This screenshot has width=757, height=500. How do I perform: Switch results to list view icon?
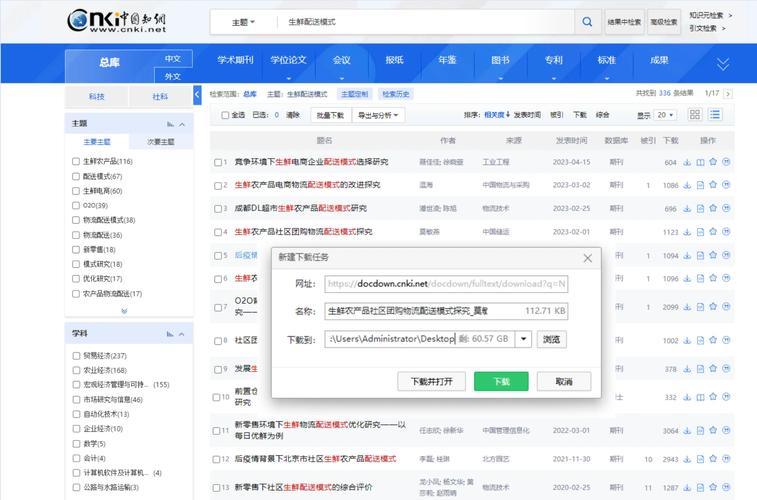pos(715,114)
